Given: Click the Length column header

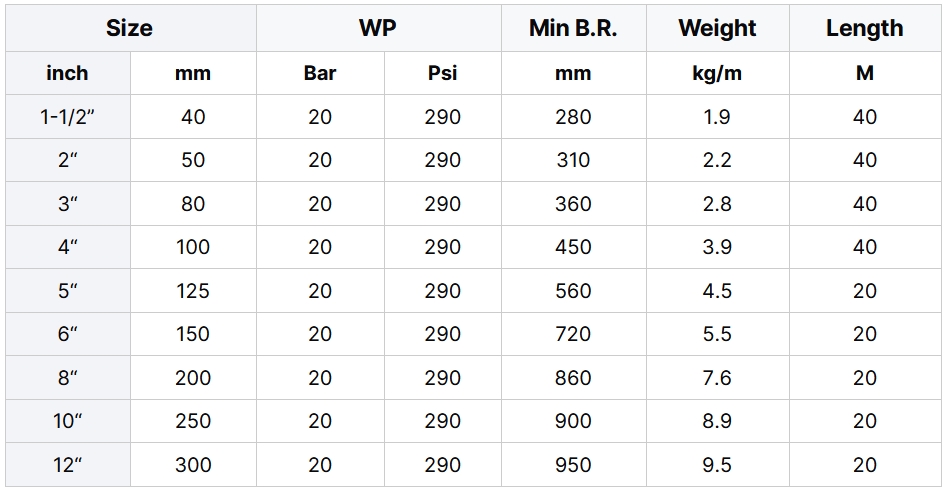Looking at the screenshot, I should tap(865, 28).
